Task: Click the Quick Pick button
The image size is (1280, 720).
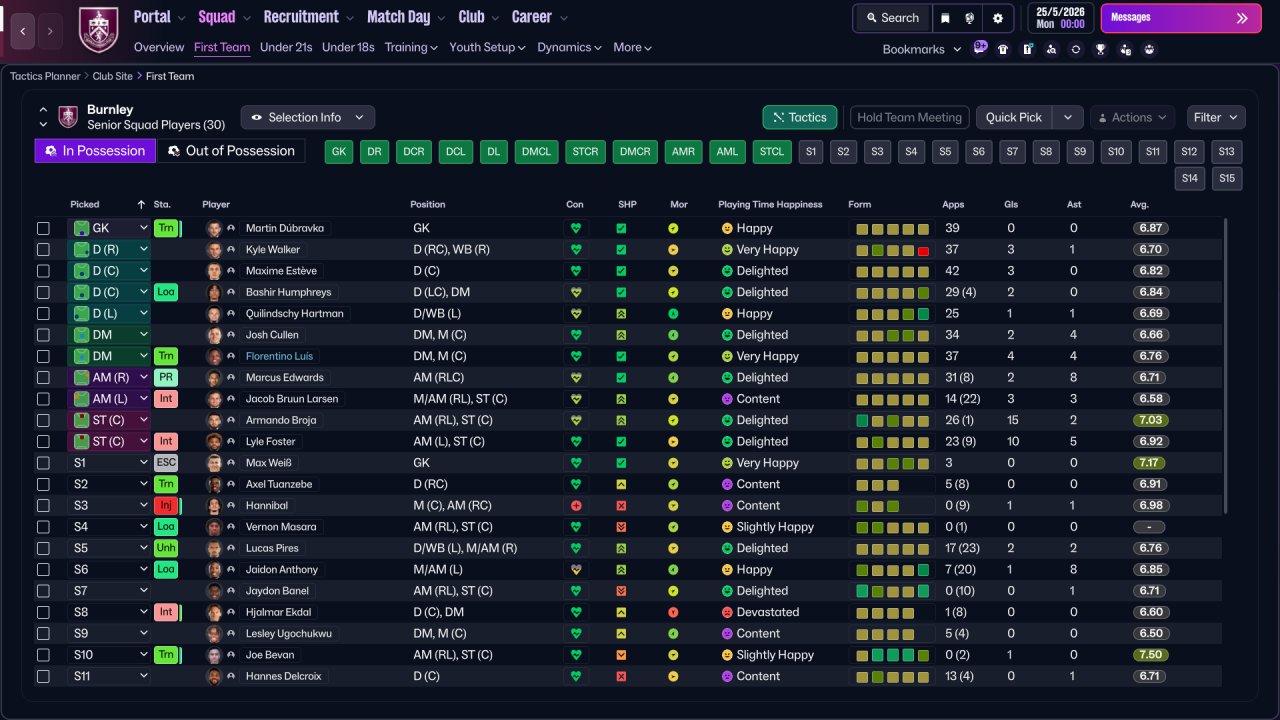Action: [x=1014, y=117]
